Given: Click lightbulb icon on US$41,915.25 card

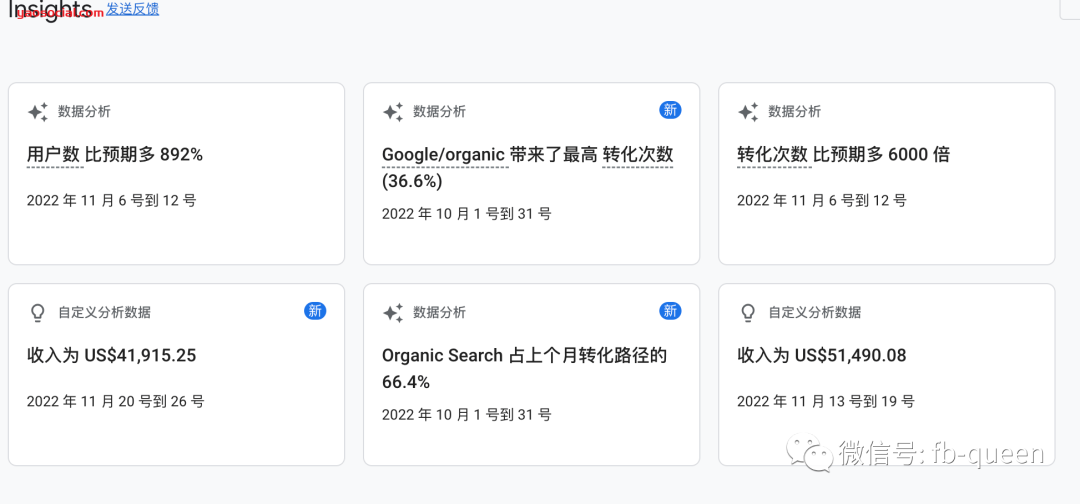Looking at the screenshot, I should tap(38, 313).
